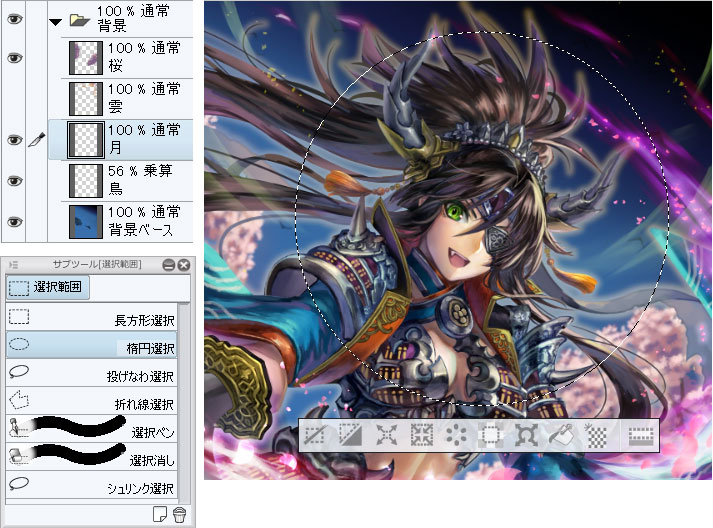Open selection launcher settings icon
Image resolution: width=713 pixels, height=528 pixels.
coord(641,436)
